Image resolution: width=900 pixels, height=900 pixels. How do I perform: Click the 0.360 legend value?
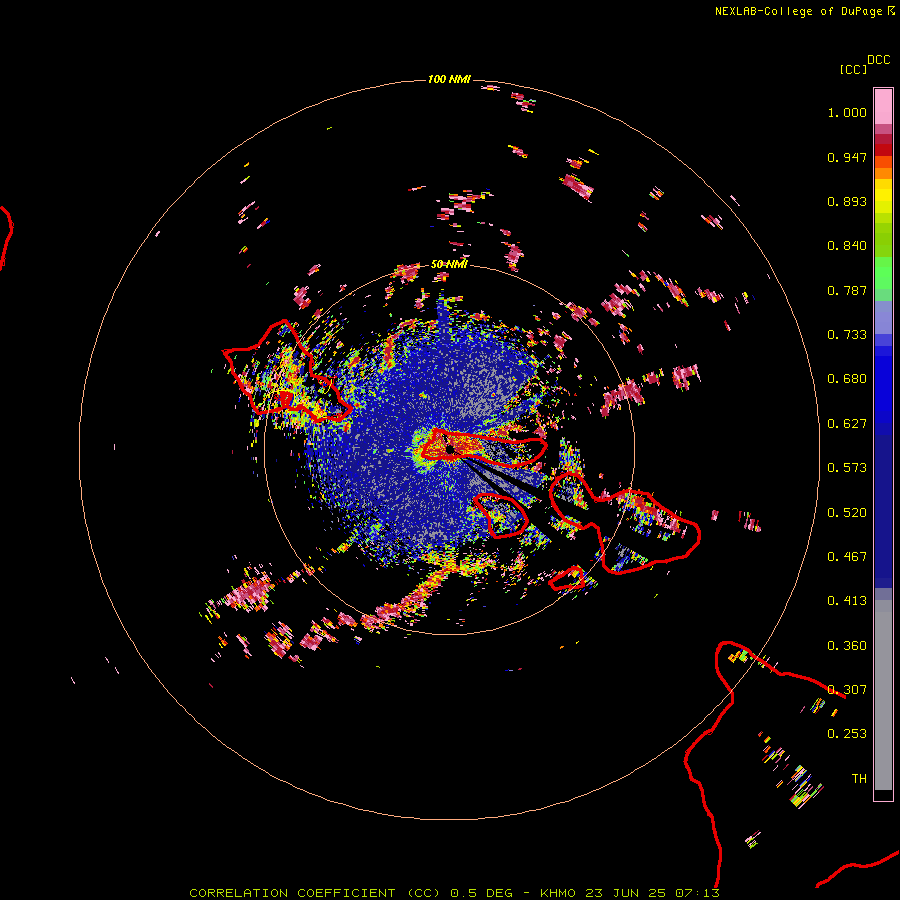tap(847, 646)
